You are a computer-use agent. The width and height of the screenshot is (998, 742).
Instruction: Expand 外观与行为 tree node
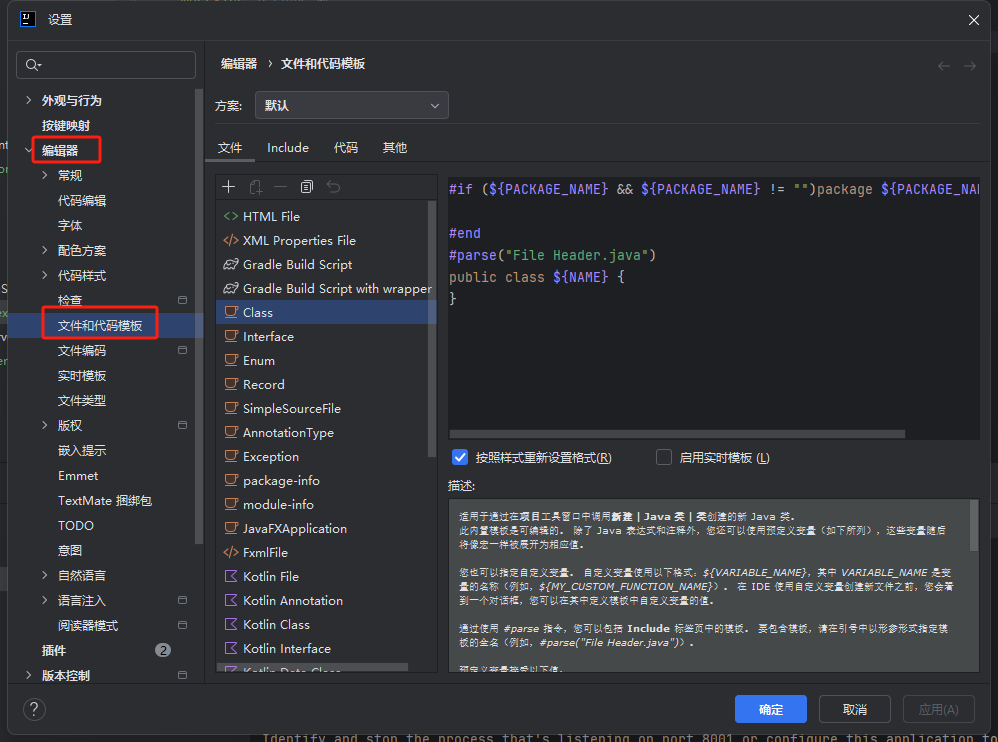28,100
